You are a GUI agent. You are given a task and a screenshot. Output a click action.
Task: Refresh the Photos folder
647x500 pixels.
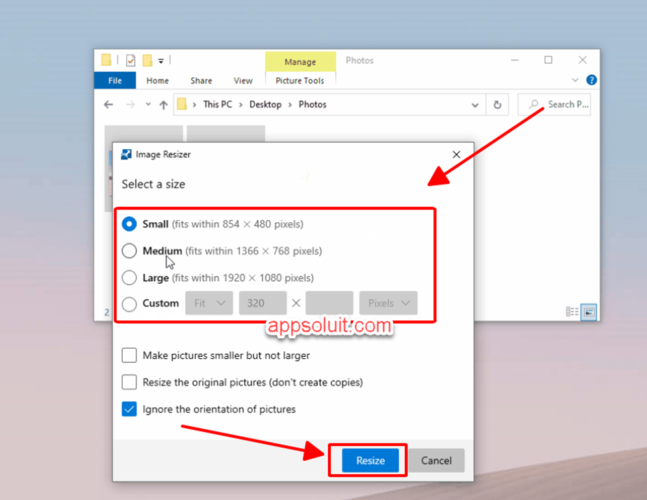click(x=497, y=105)
